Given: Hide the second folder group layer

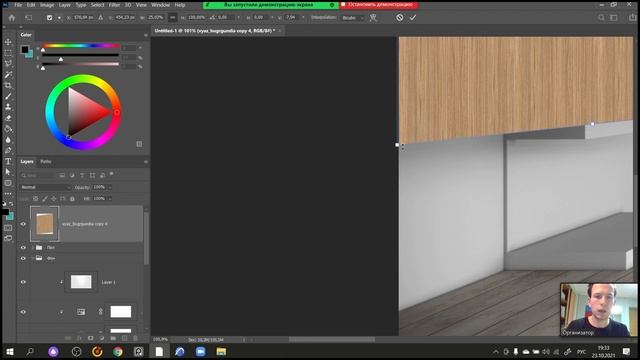Looking at the screenshot, I should pos(23,258).
